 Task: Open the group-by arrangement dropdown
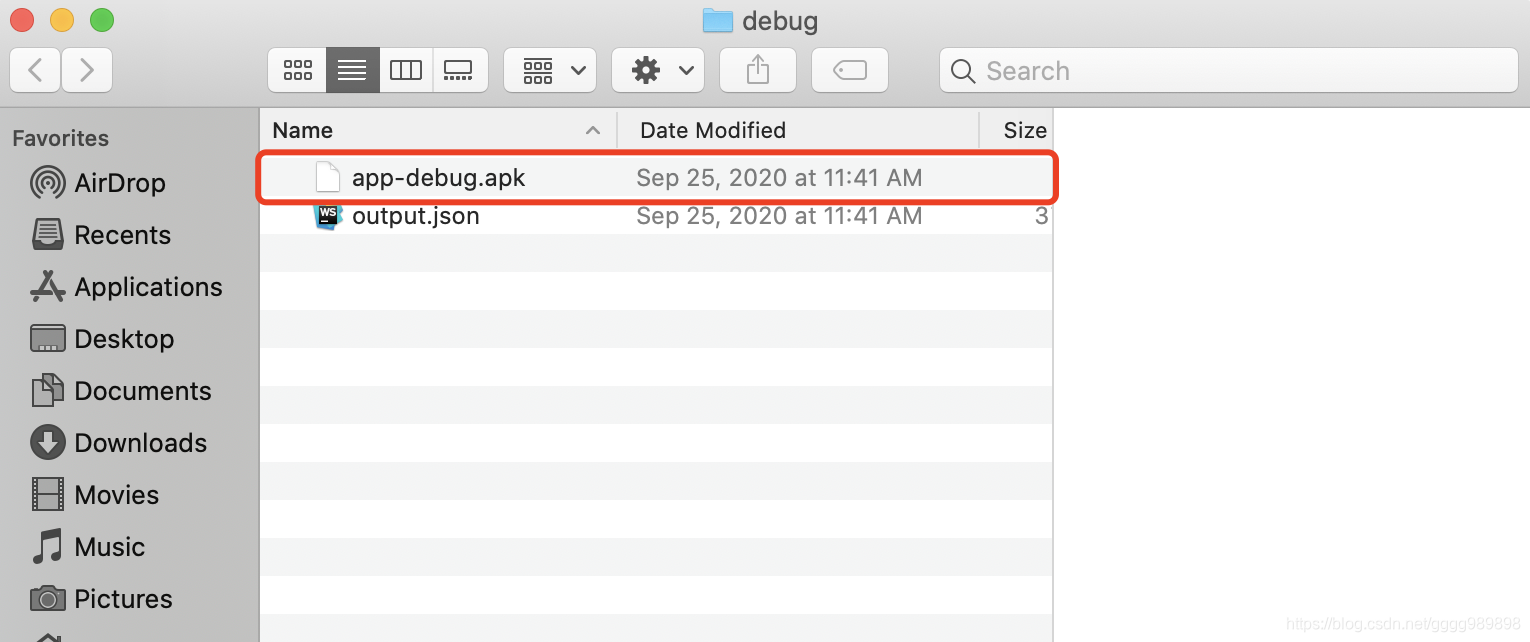pyautogui.click(x=550, y=70)
